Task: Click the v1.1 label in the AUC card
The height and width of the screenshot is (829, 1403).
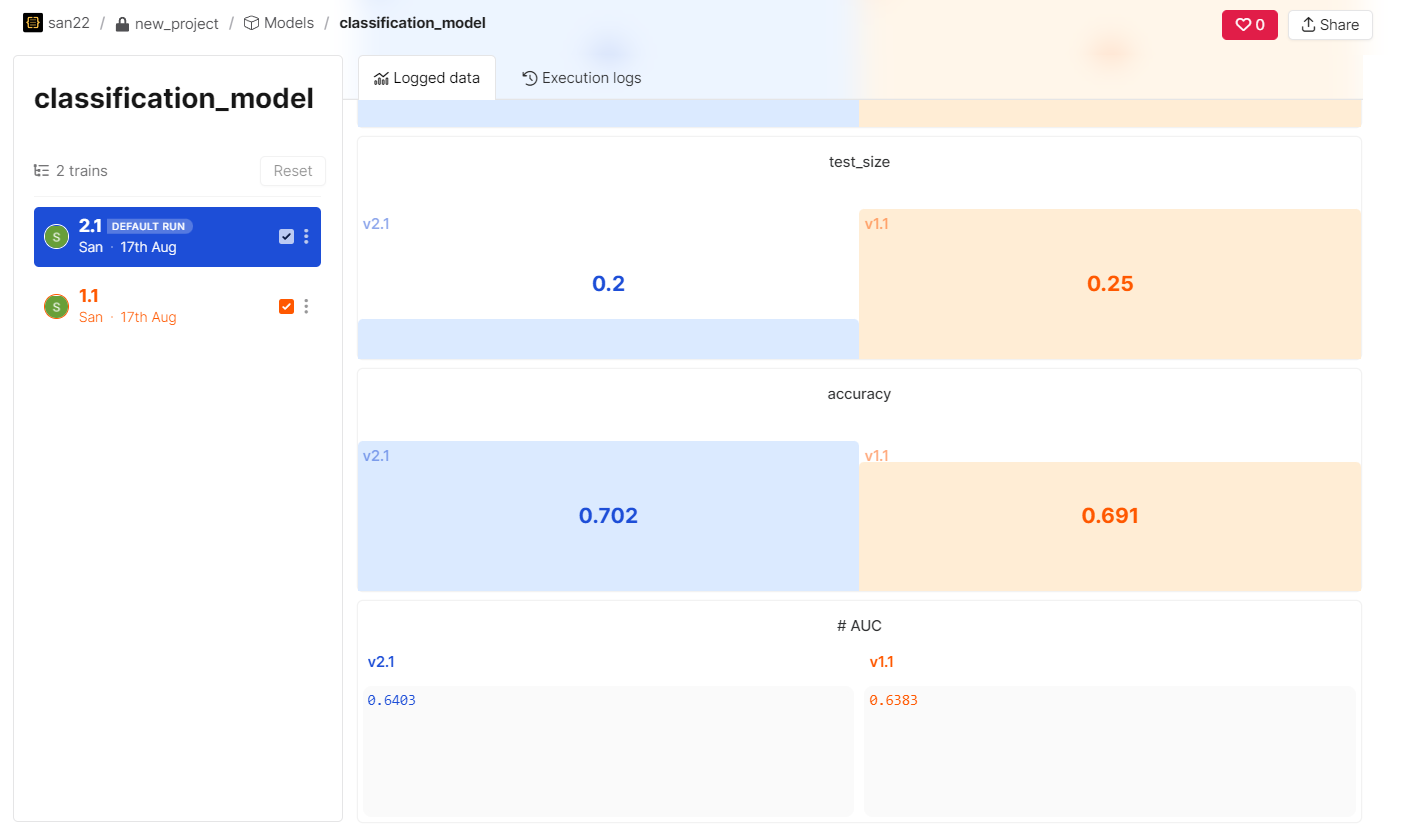Action: [x=881, y=662]
